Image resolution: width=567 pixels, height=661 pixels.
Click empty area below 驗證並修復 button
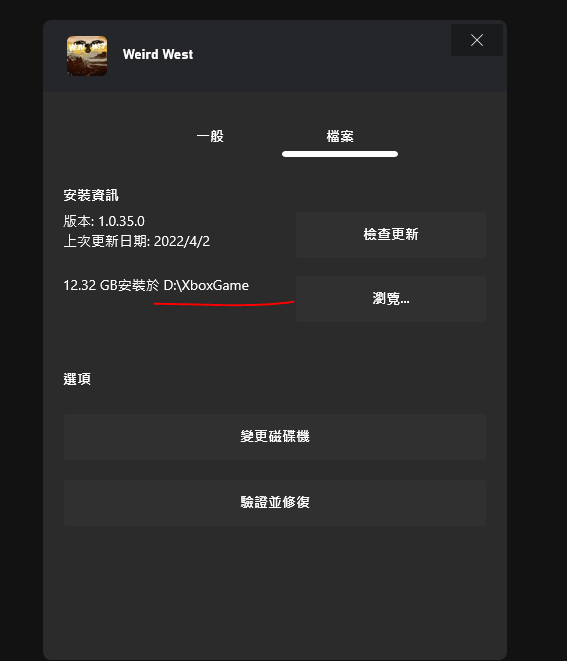point(275,590)
